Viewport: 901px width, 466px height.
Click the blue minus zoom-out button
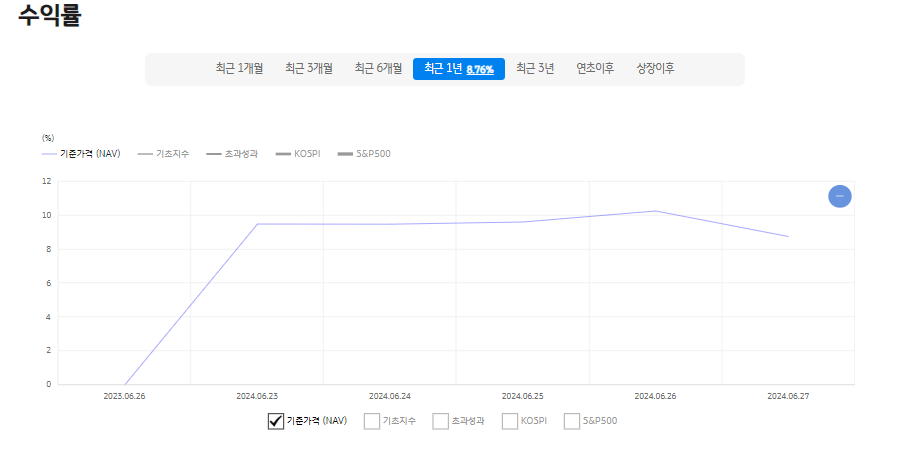tap(840, 197)
